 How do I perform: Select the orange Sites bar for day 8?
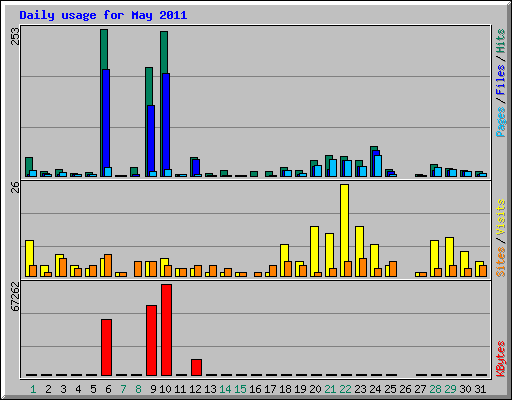pyautogui.click(x=138, y=269)
